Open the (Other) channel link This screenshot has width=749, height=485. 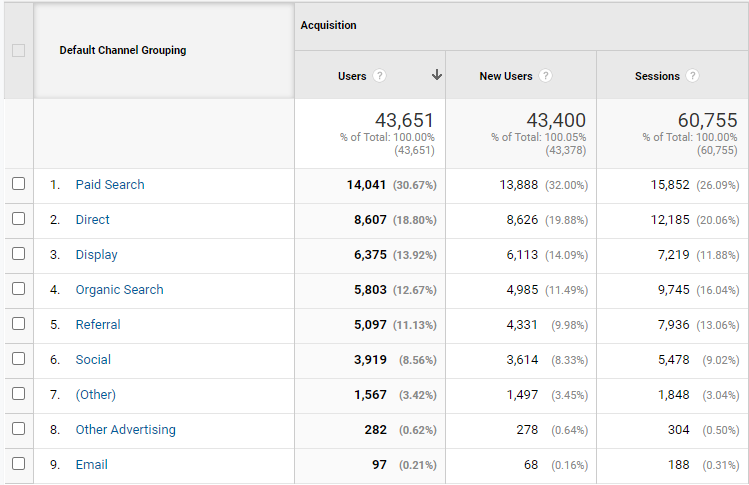(96, 395)
